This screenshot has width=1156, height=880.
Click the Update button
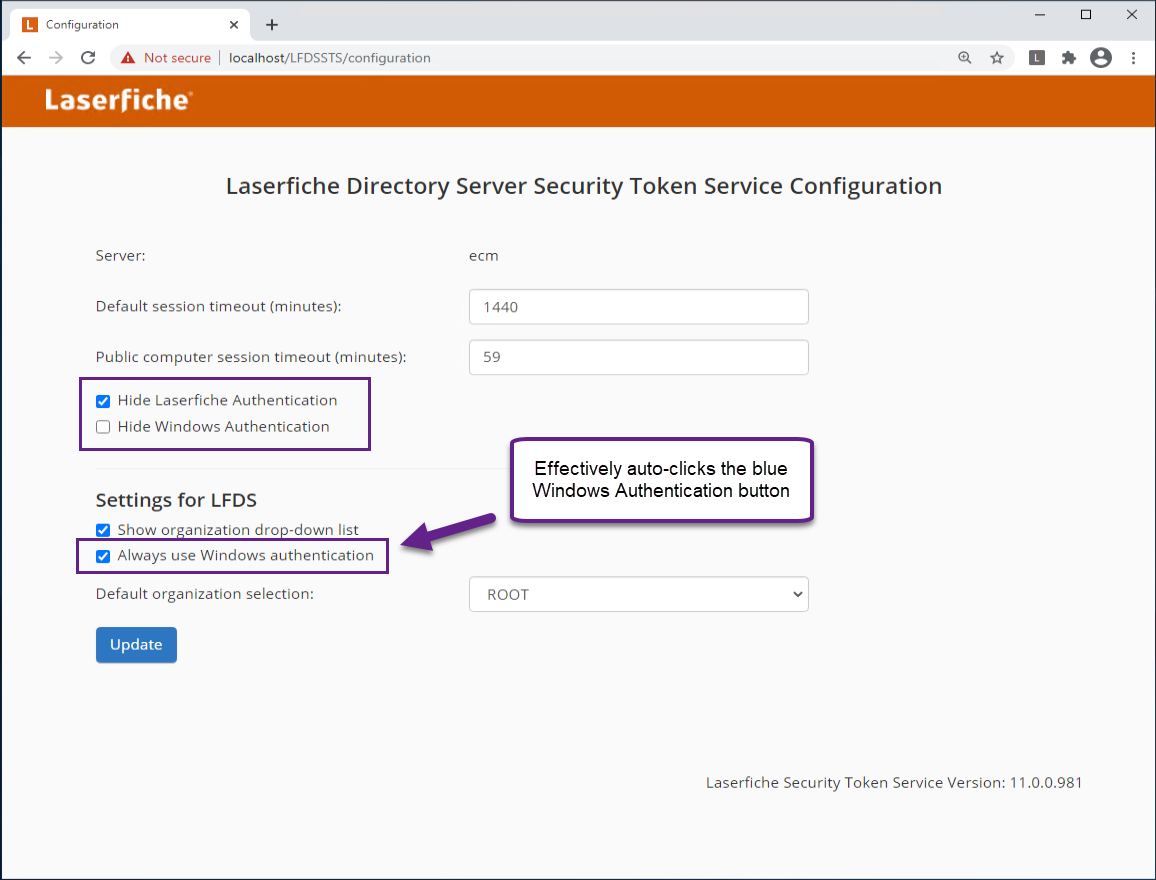click(136, 645)
